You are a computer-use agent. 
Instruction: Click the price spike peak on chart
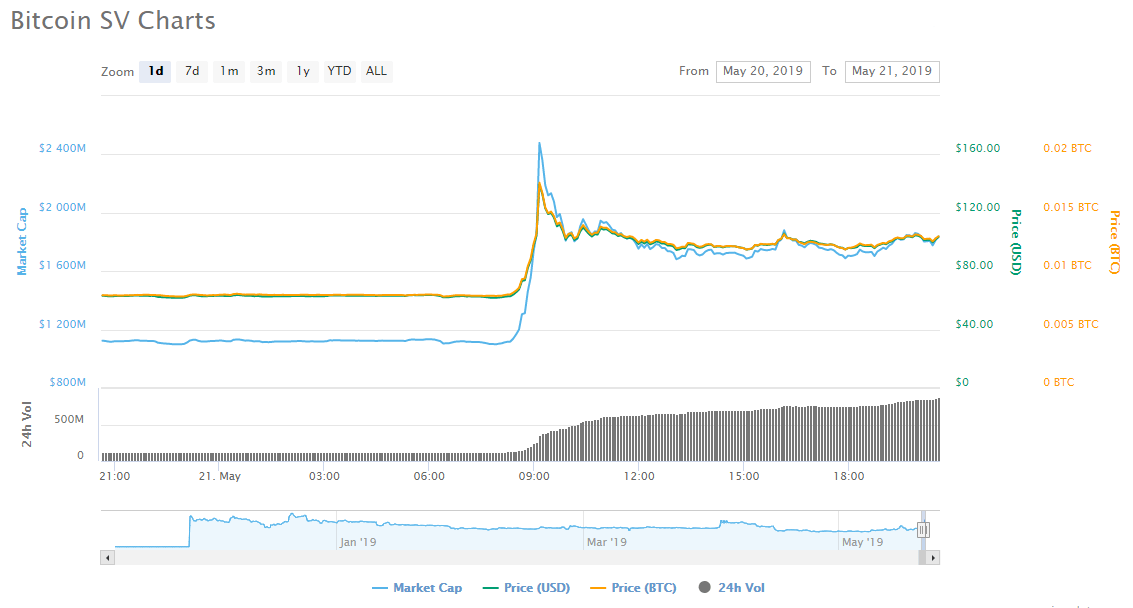point(540,144)
